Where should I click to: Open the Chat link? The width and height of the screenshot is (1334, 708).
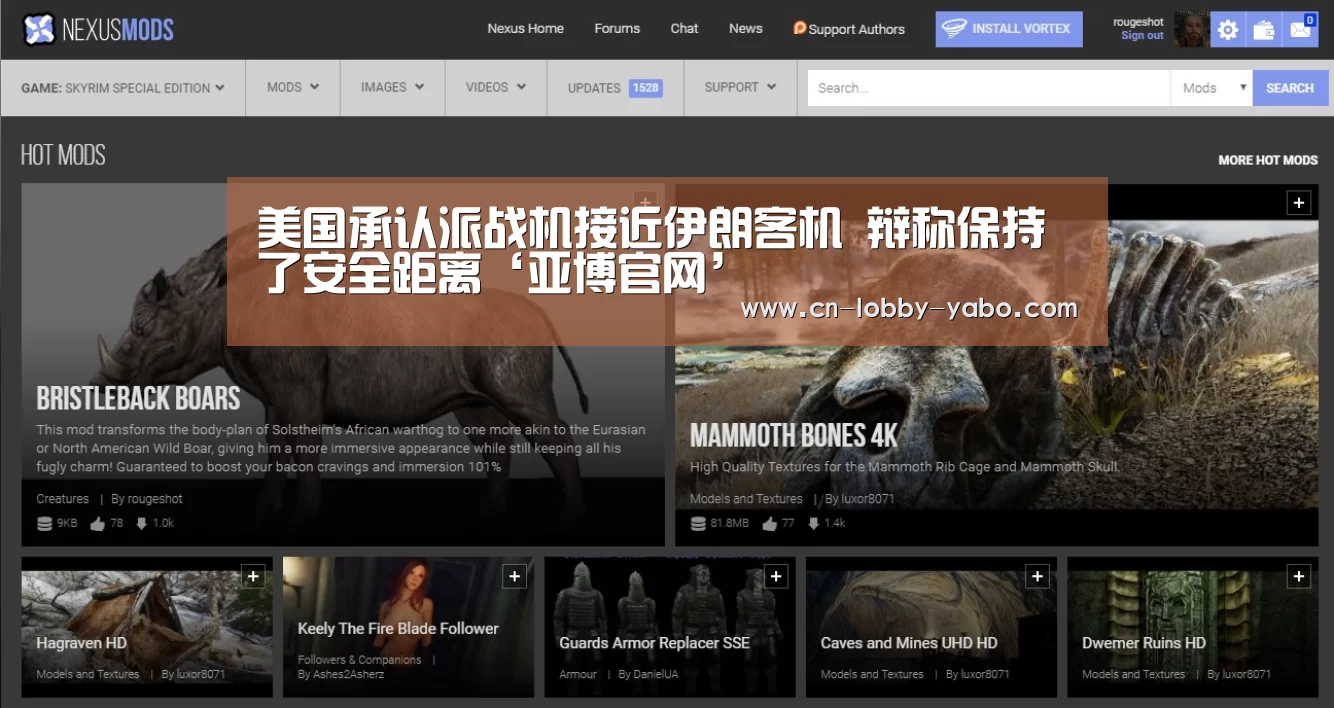click(x=684, y=28)
